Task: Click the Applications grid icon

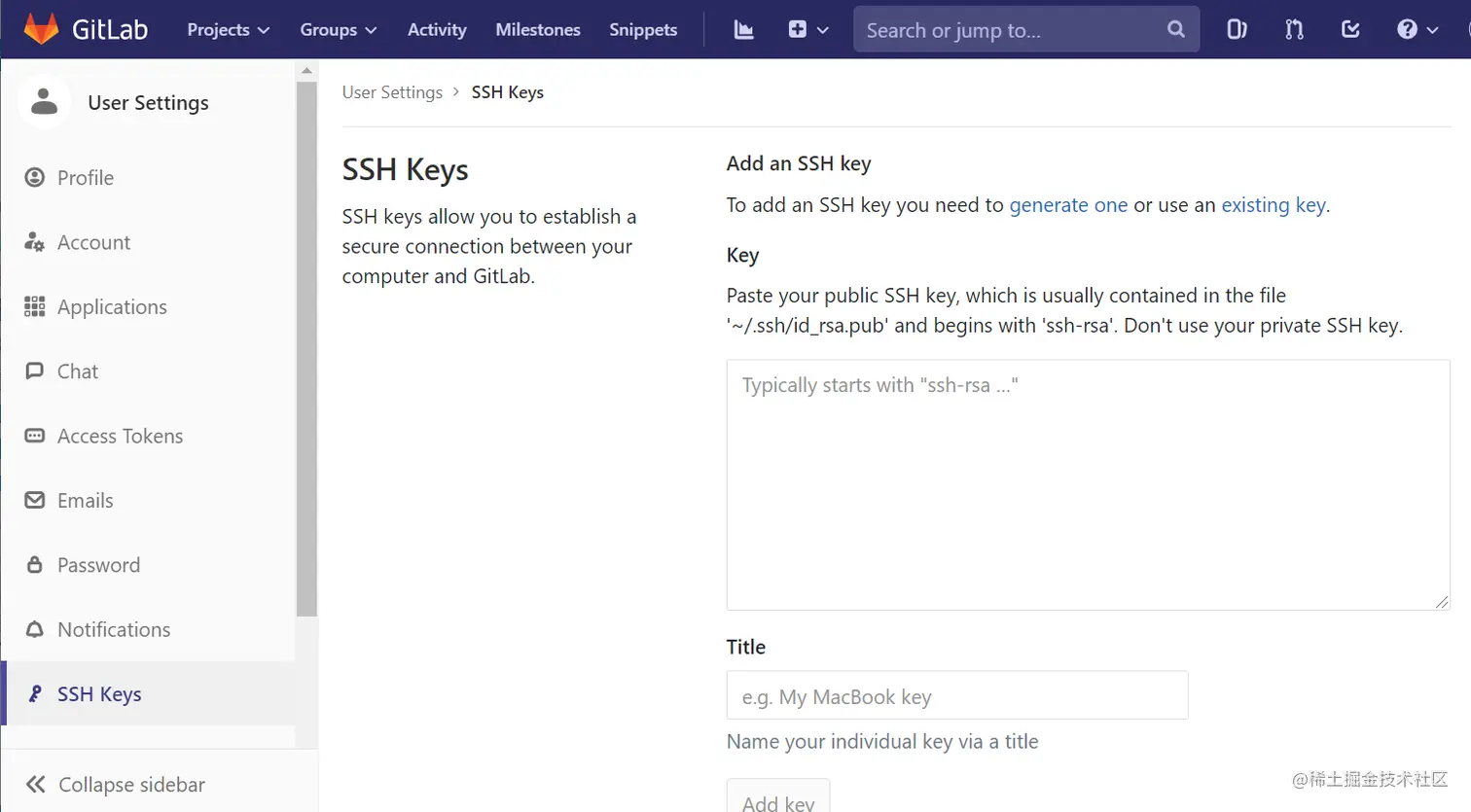Action: pos(35,306)
